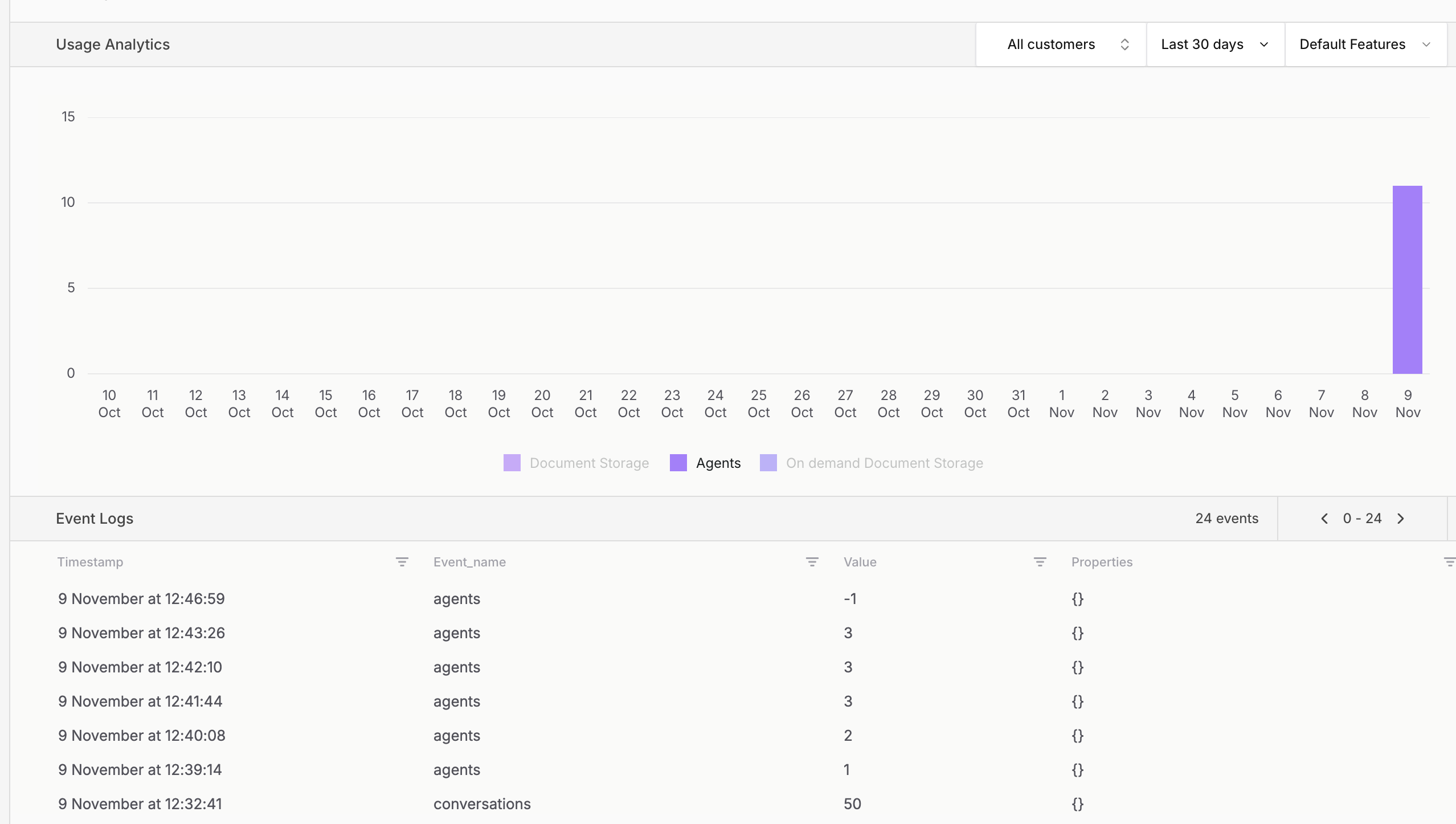Open the All customers dropdown
The width and height of the screenshot is (1456, 824).
pyautogui.click(x=1051, y=44)
